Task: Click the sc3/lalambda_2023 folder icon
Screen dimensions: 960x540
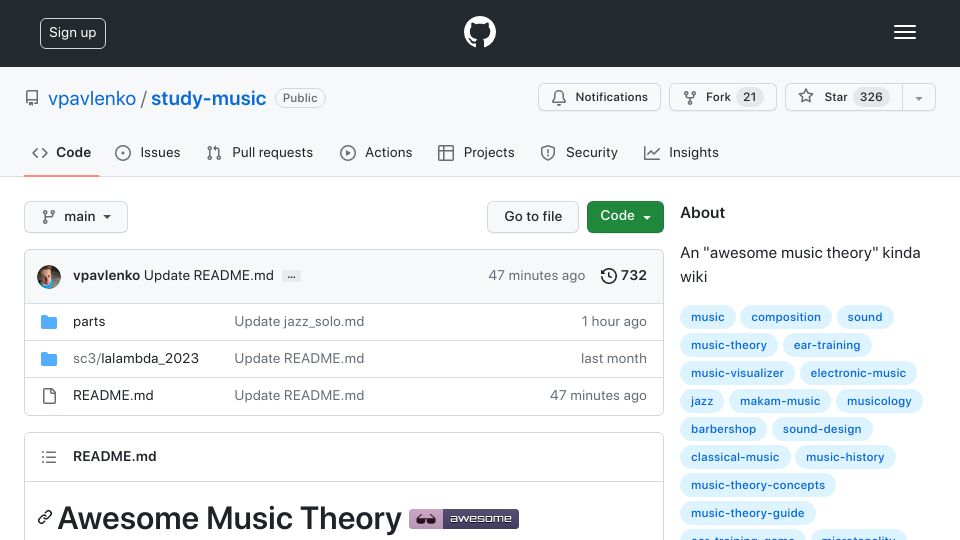Action: click(49, 359)
